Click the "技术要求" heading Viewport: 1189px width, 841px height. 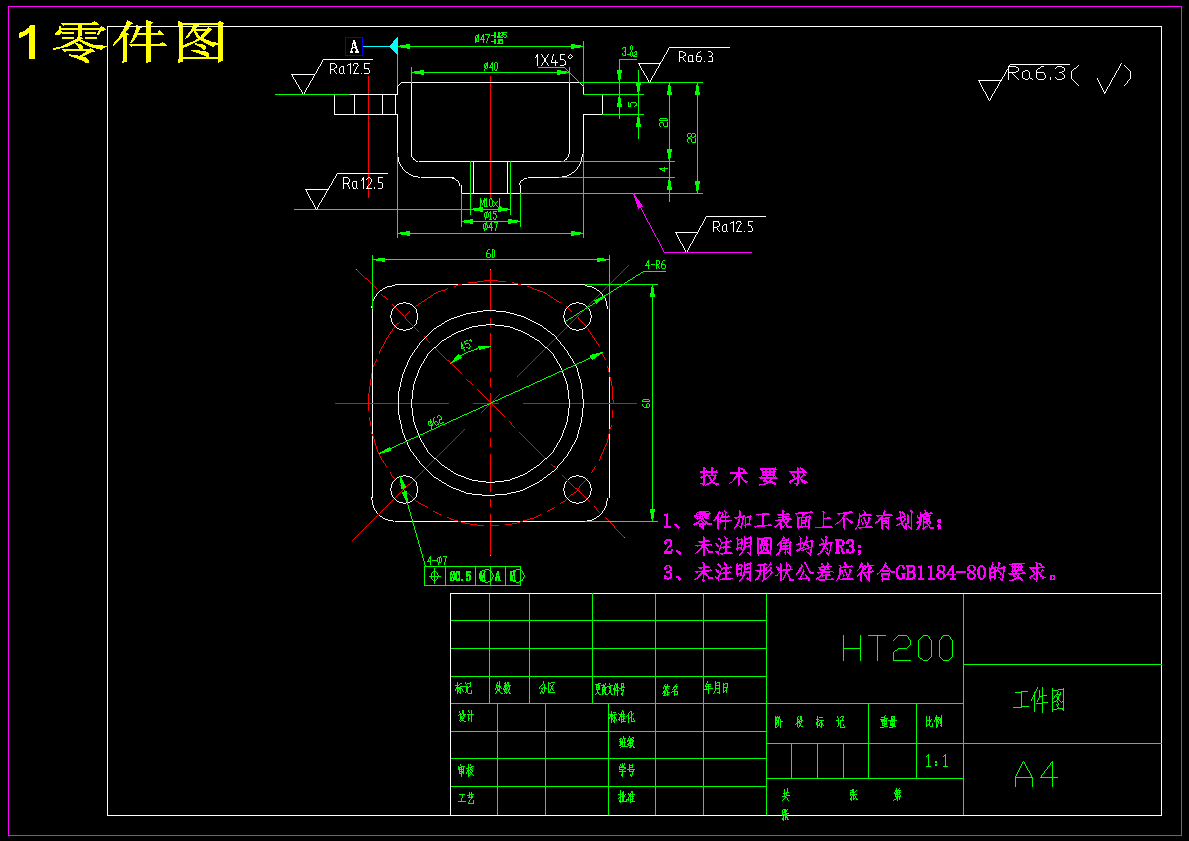point(754,477)
